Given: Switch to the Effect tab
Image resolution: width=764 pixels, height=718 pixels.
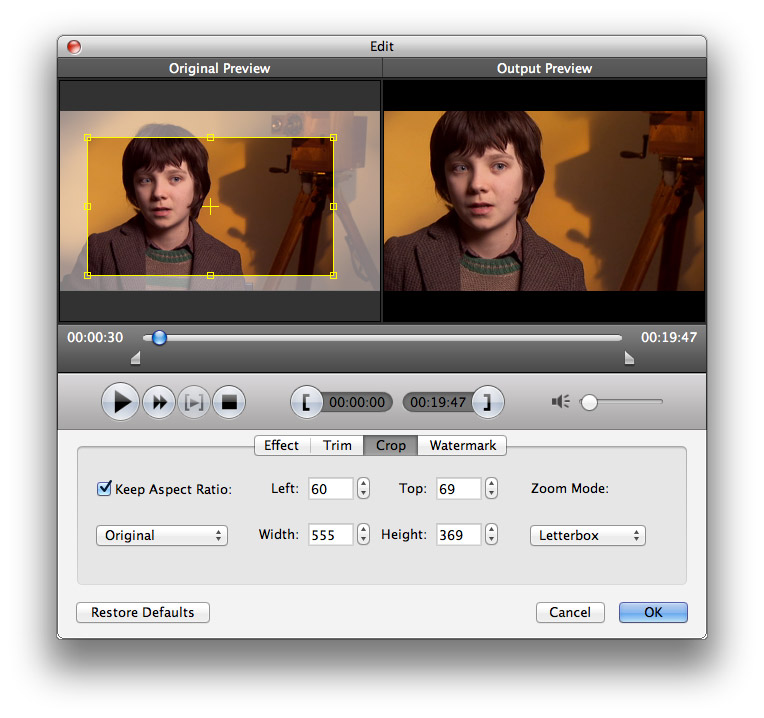Looking at the screenshot, I should 281,445.
